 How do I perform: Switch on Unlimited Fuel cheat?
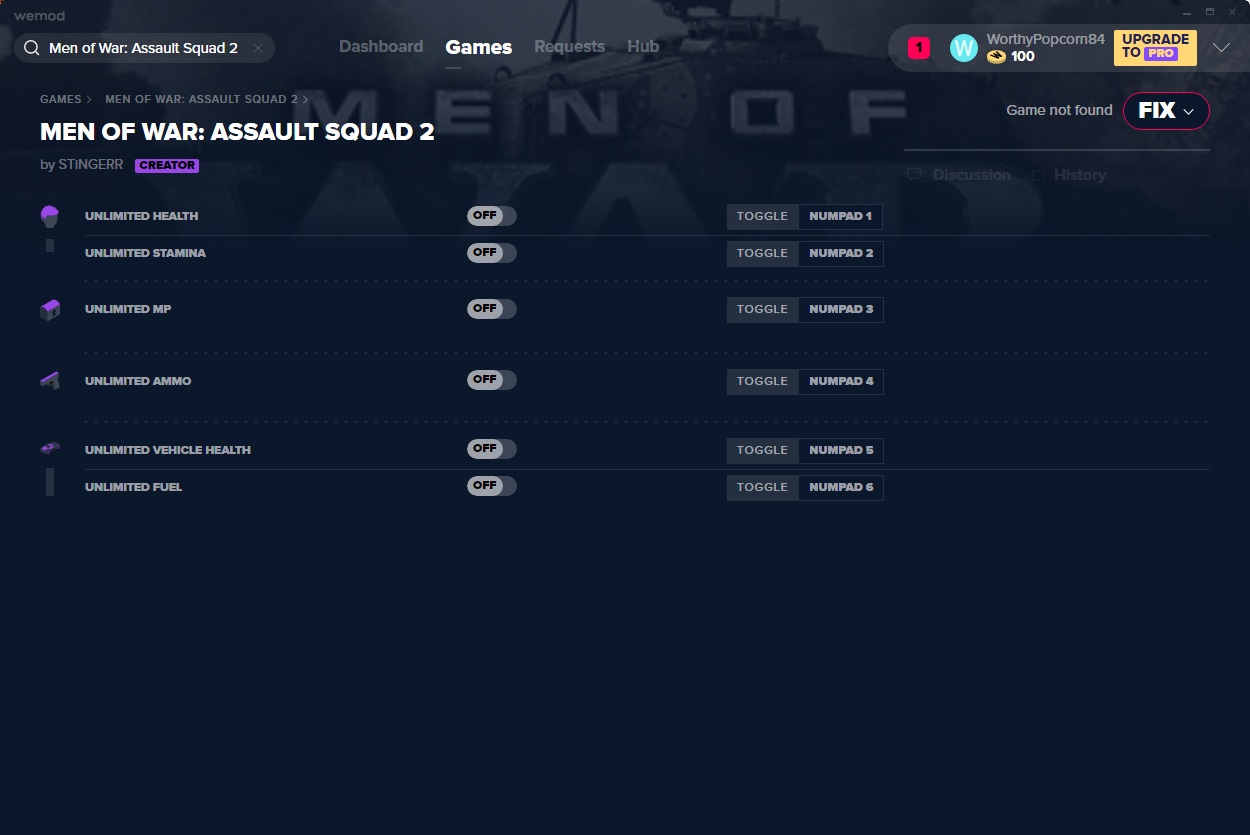[x=491, y=486]
